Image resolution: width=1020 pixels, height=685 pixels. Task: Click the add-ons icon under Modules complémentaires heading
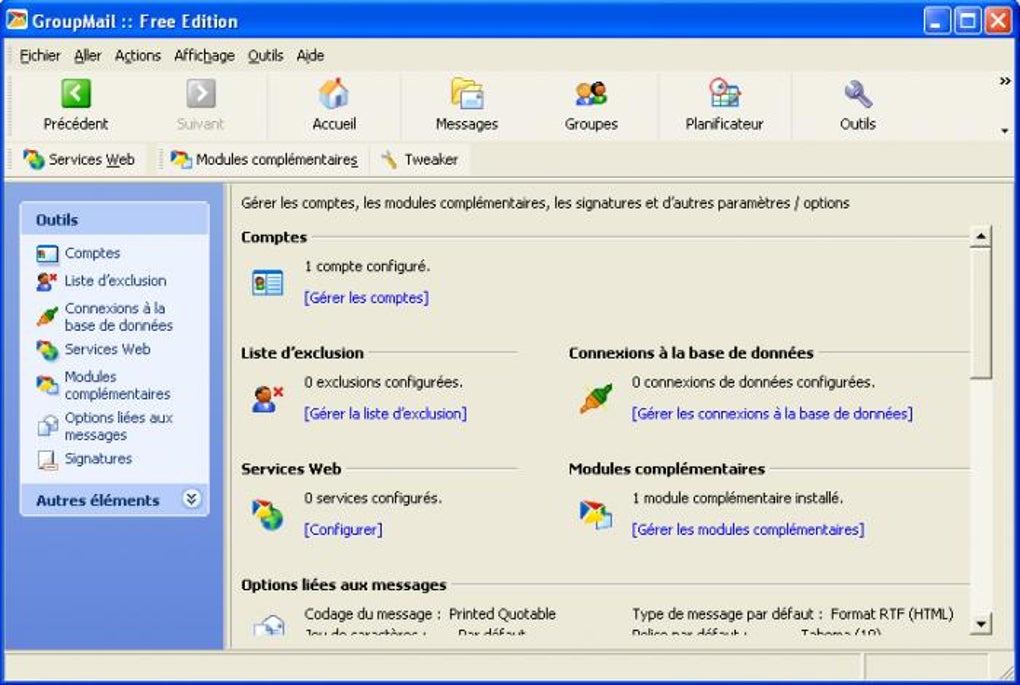coord(596,515)
